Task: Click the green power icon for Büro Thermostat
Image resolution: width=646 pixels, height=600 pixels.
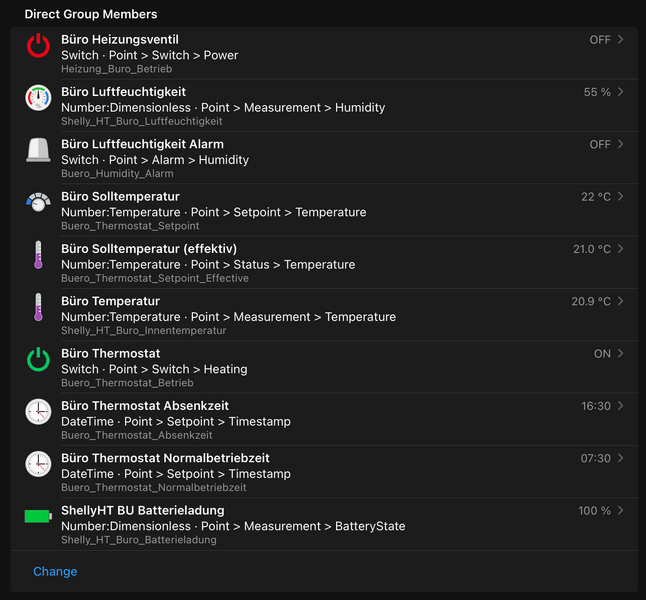Action: pos(38,359)
